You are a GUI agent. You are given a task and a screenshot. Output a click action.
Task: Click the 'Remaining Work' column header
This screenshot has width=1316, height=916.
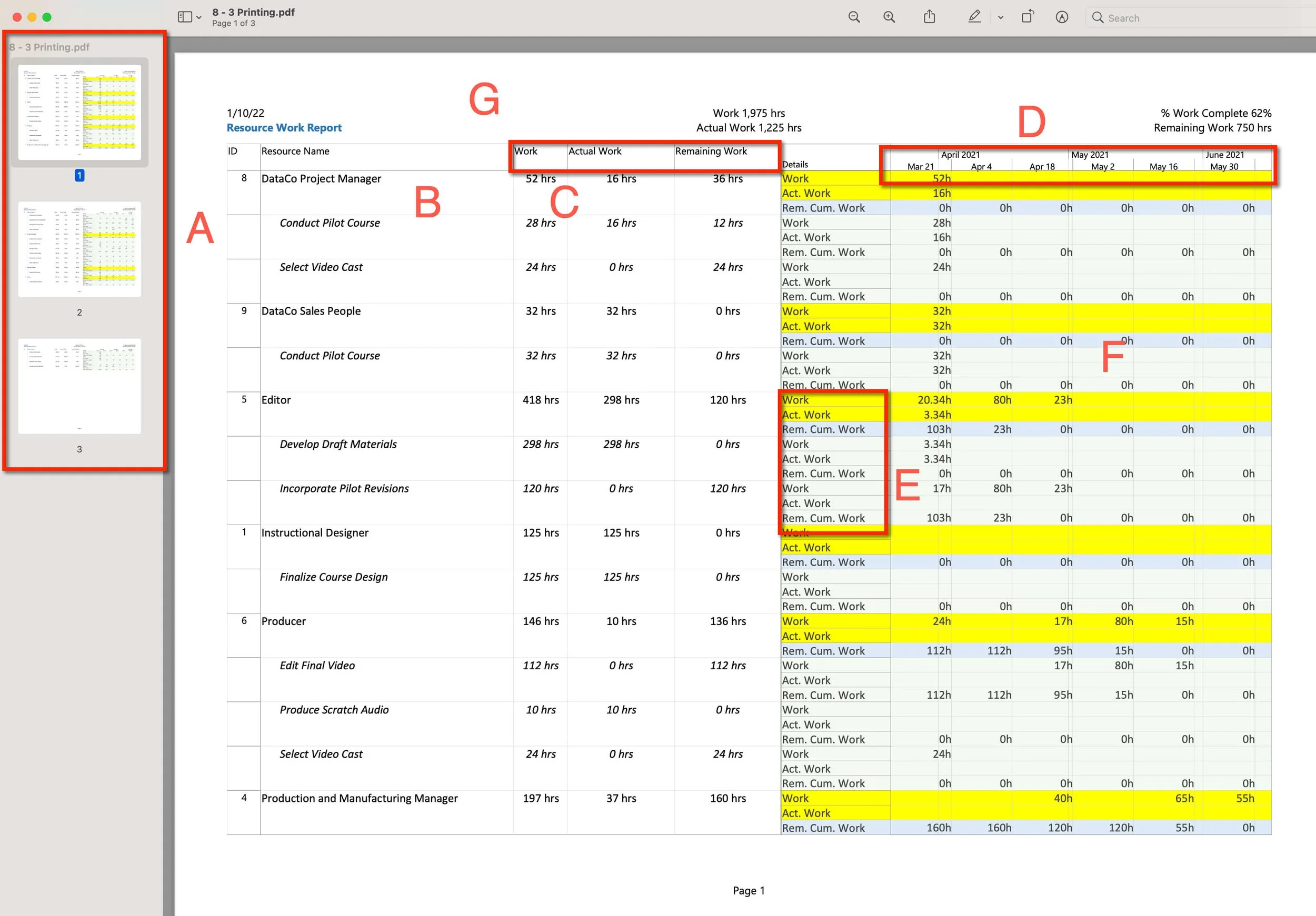click(711, 151)
